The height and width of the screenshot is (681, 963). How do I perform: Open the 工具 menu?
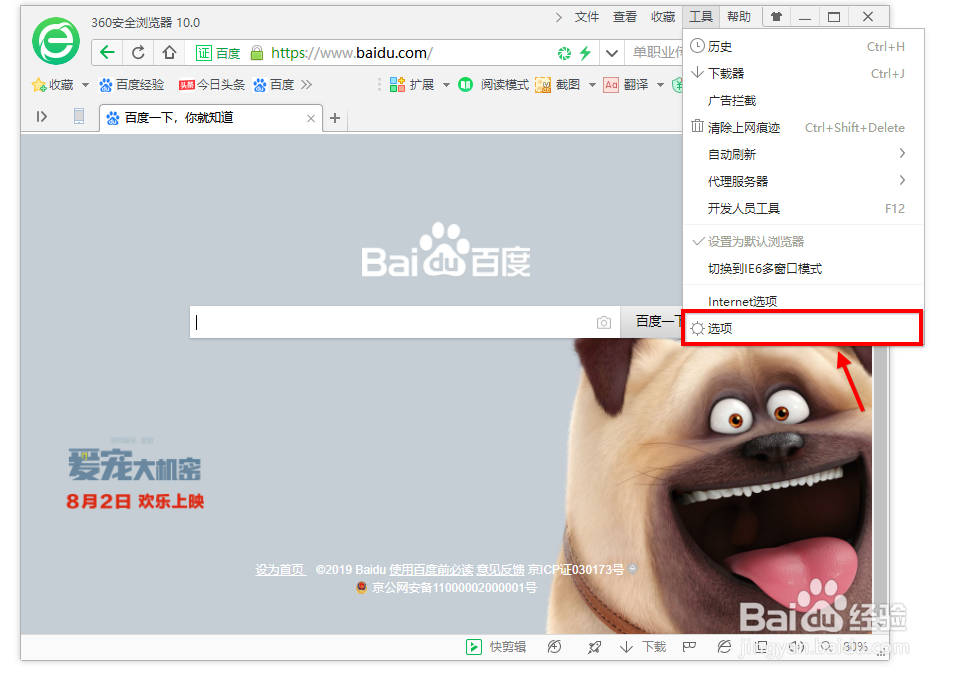701,17
